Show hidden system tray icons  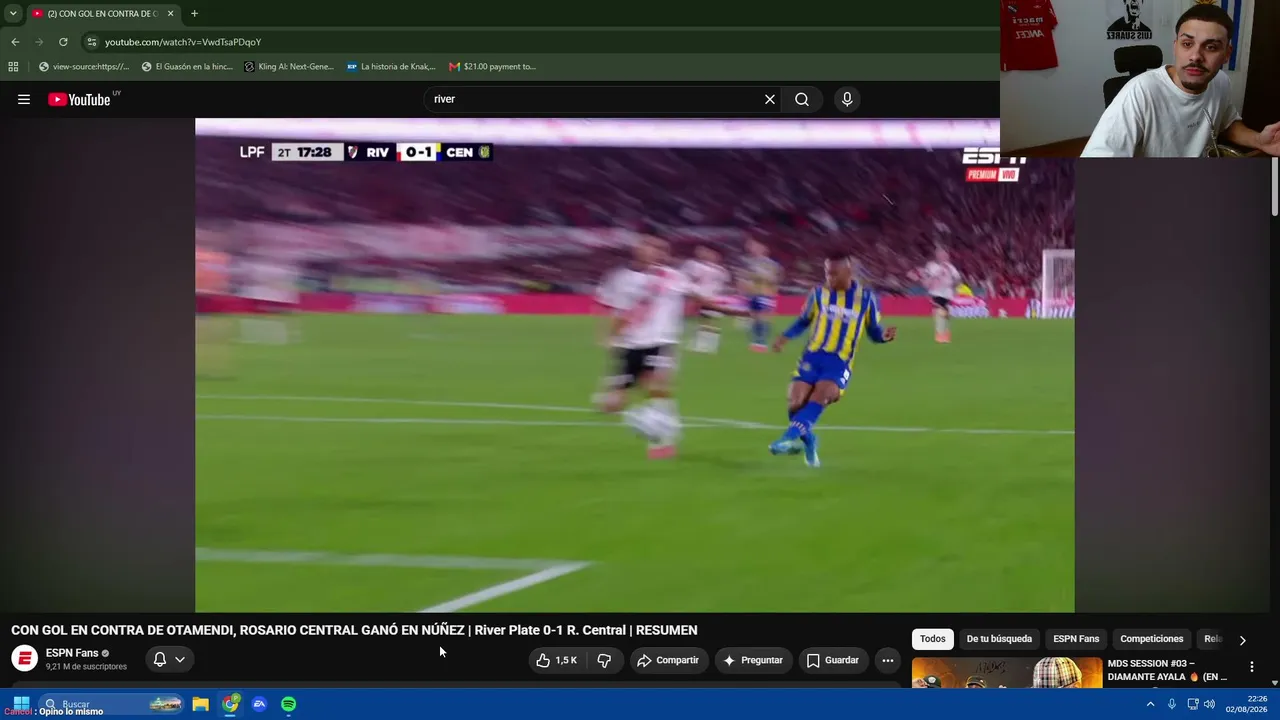(x=1150, y=704)
